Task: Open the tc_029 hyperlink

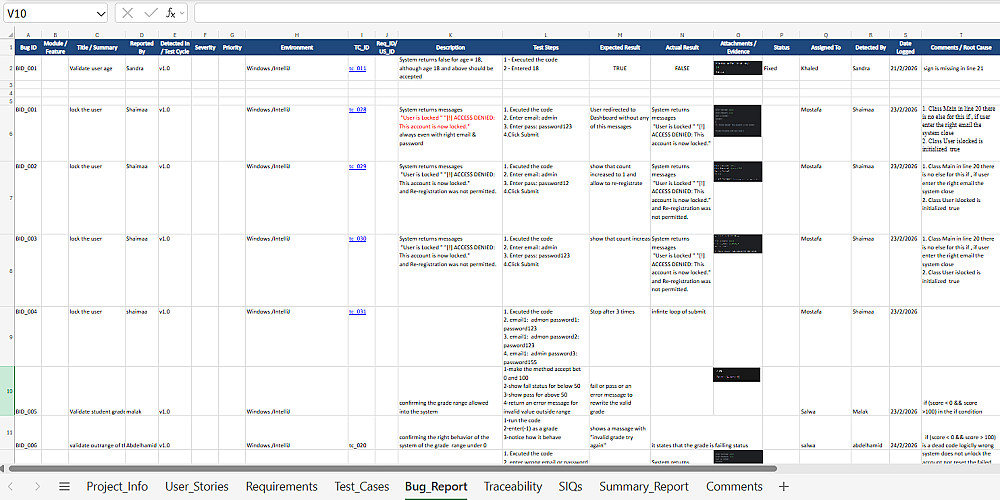Action: [357, 166]
